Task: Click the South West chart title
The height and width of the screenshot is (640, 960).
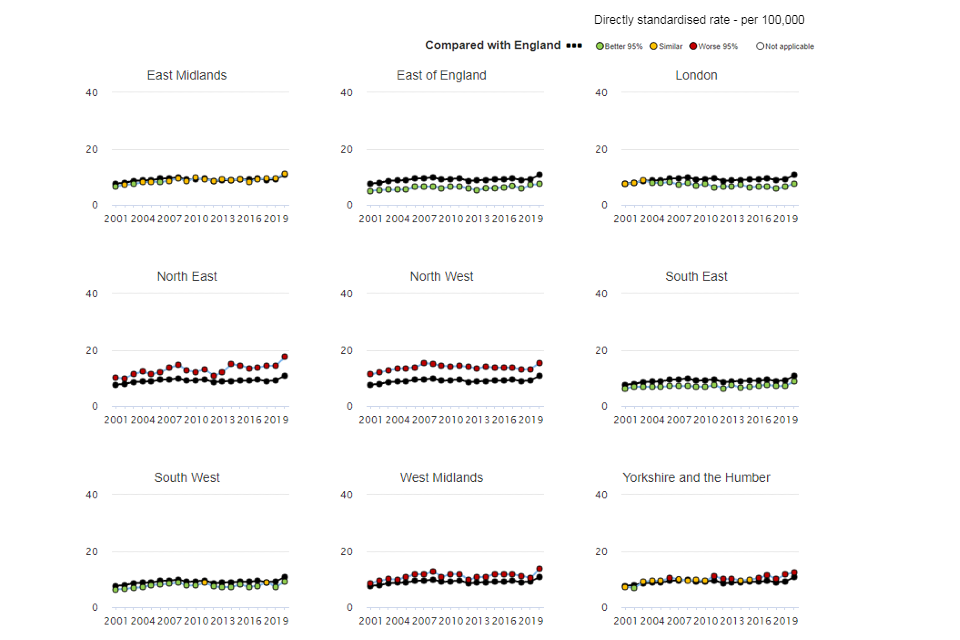Action: [x=187, y=477]
